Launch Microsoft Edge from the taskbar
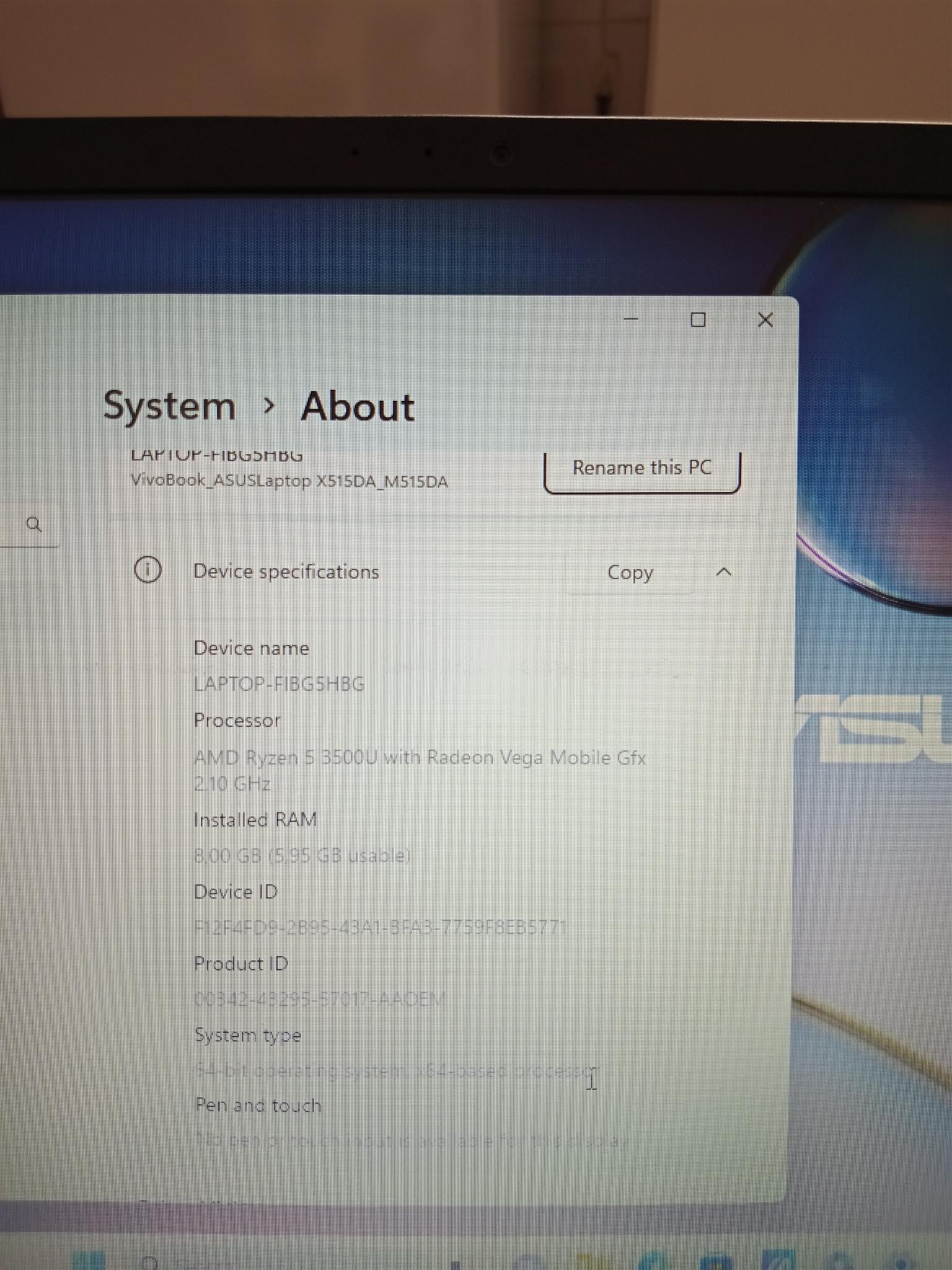 coord(654,1261)
